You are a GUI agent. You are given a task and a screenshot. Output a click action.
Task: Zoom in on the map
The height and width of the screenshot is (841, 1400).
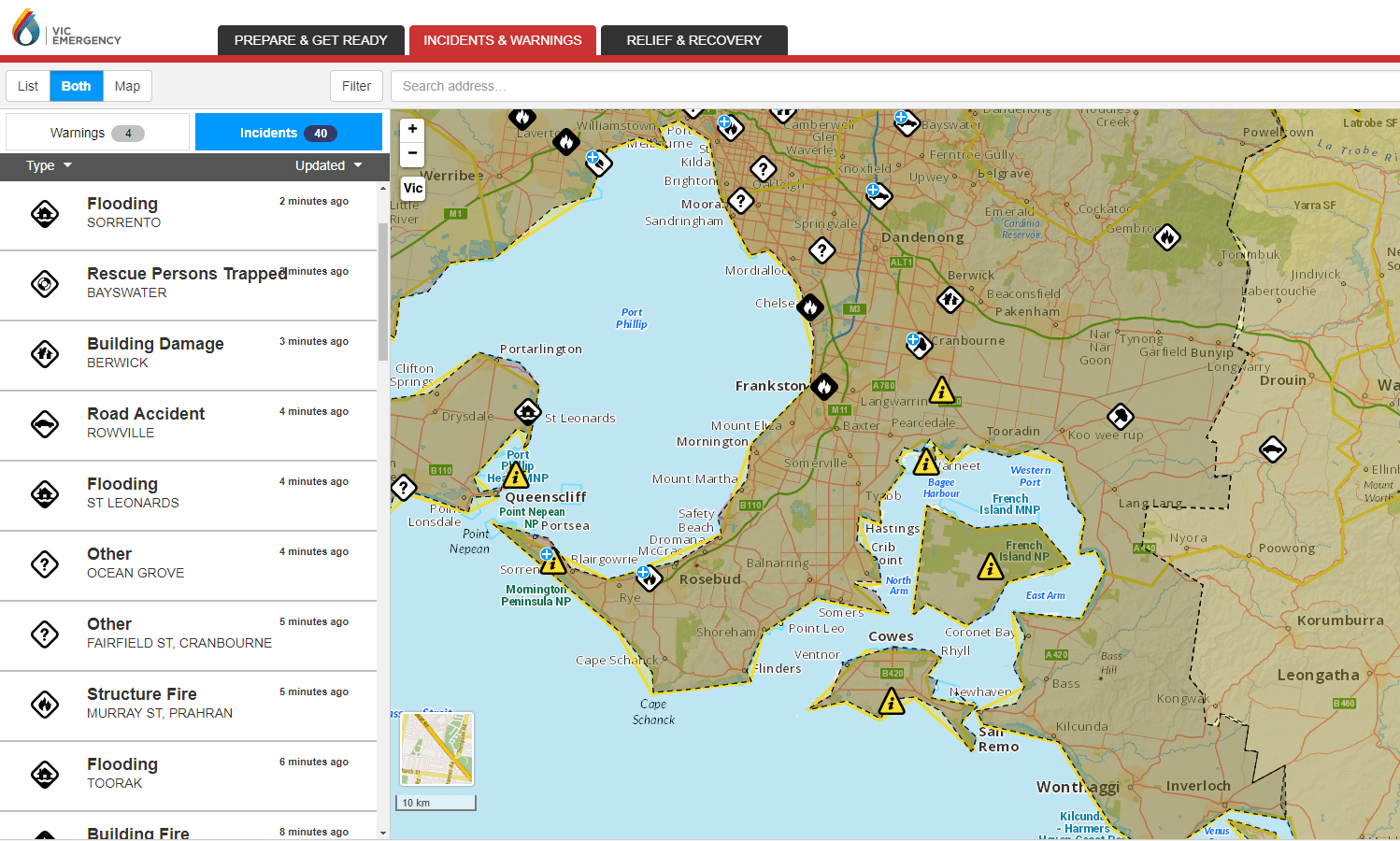pos(412,129)
